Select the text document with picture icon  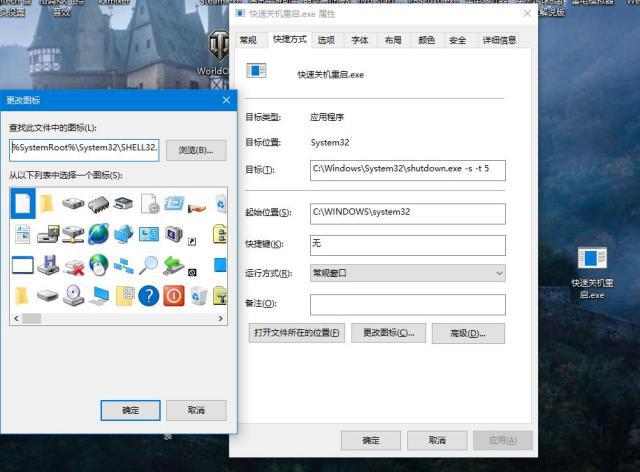23,234
